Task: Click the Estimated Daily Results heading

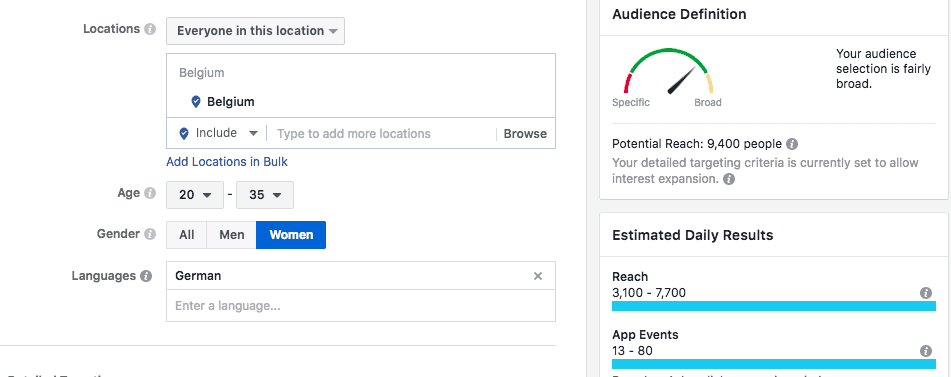Action: click(x=693, y=235)
